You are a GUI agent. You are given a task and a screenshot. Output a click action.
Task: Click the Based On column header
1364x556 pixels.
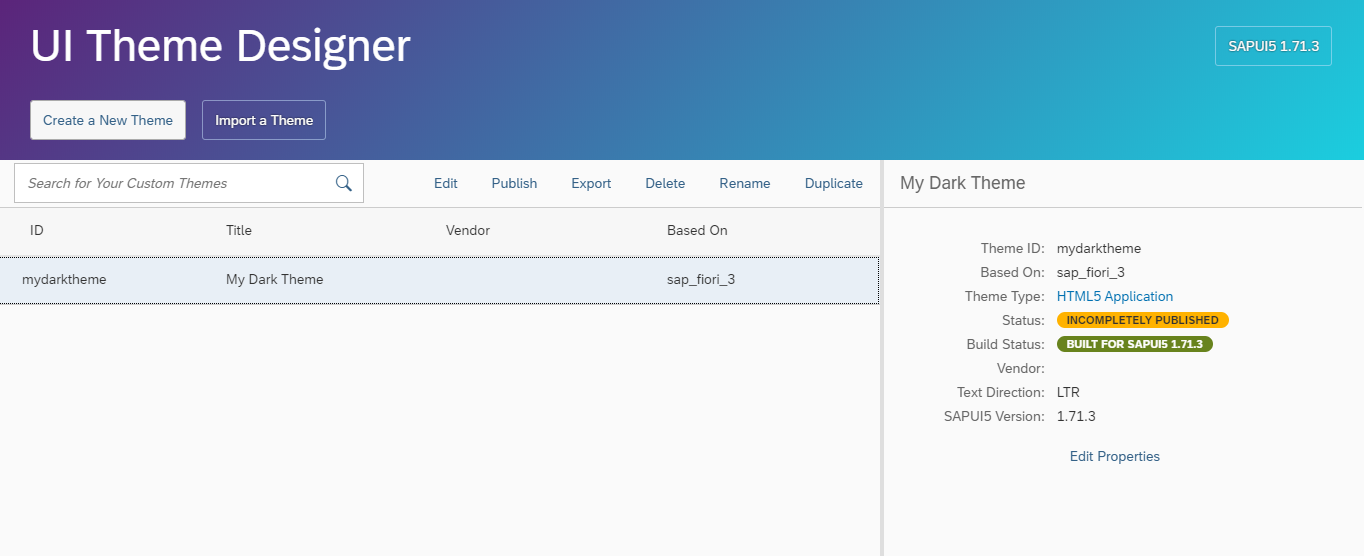[x=697, y=230]
